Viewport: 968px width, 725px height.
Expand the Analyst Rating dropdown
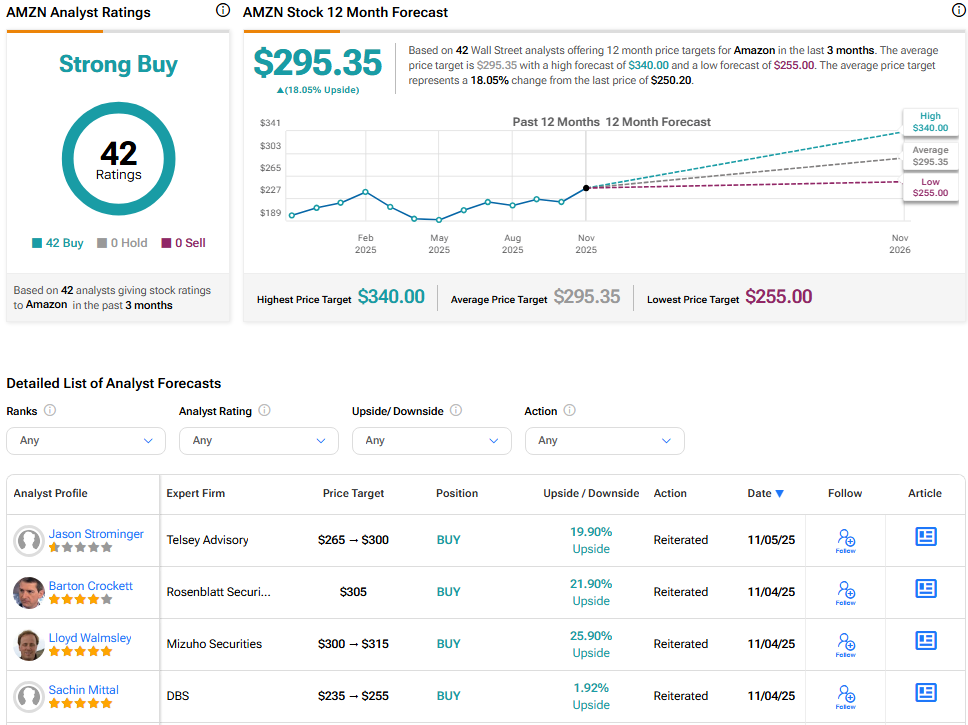point(258,440)
